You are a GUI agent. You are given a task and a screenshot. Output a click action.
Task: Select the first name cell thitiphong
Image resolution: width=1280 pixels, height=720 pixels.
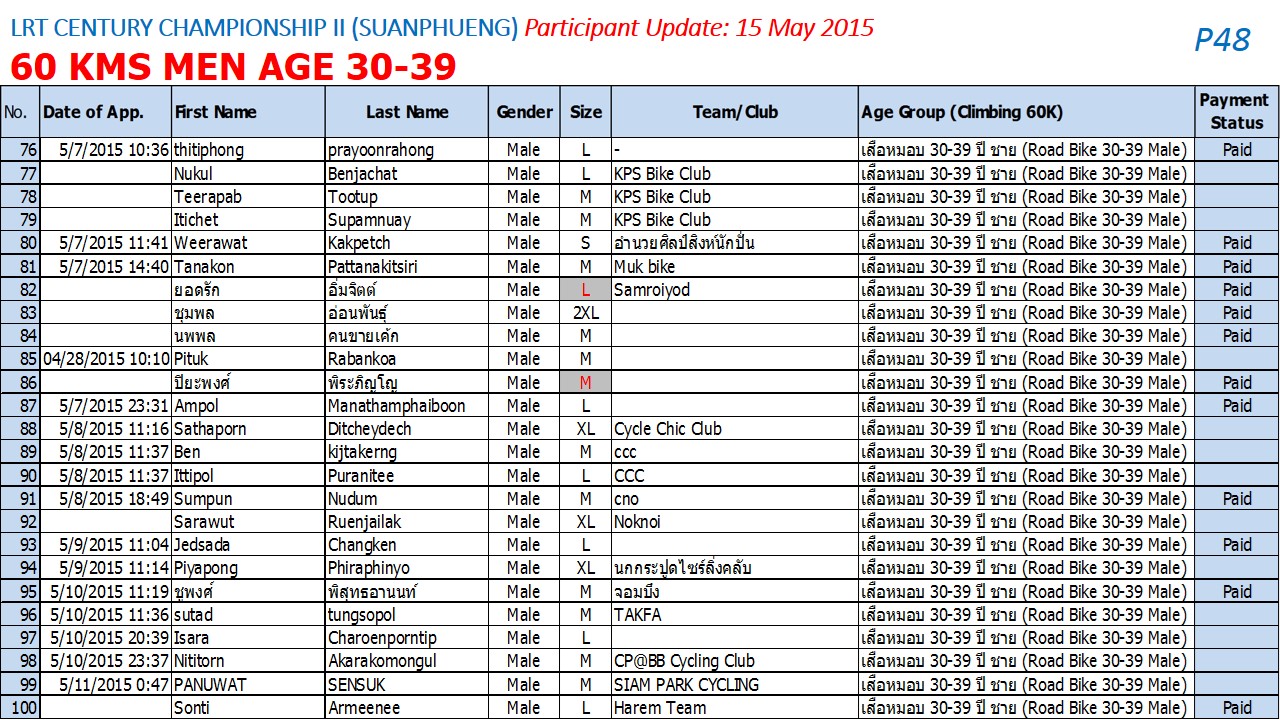tap(249, 150)
